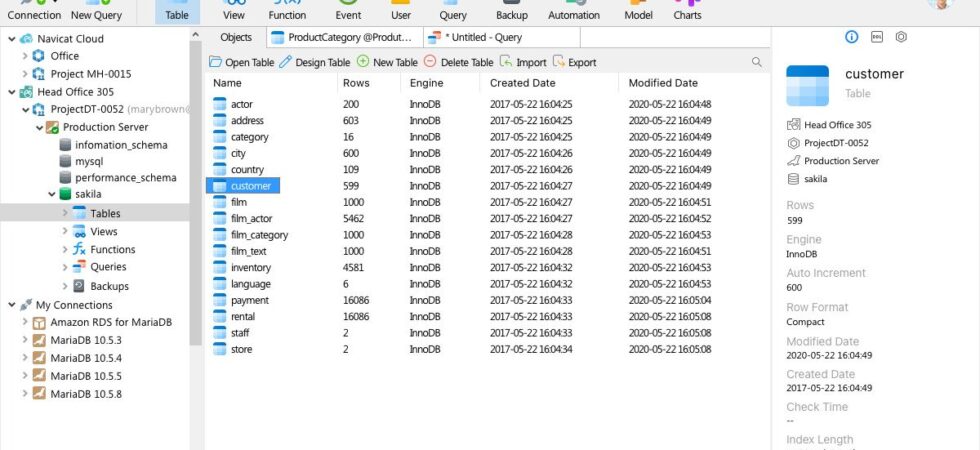Screen dimensions: 980x450
Task: Collapse the Navicat Cloud group
Action: click(12, 39)
